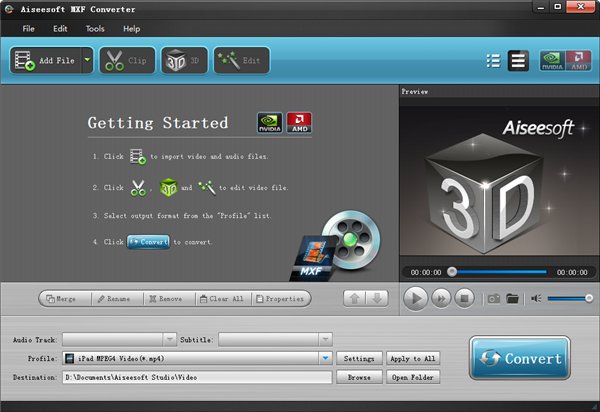Maximize the MXF Converter window

pyautogui.click(x=558, y=7)
